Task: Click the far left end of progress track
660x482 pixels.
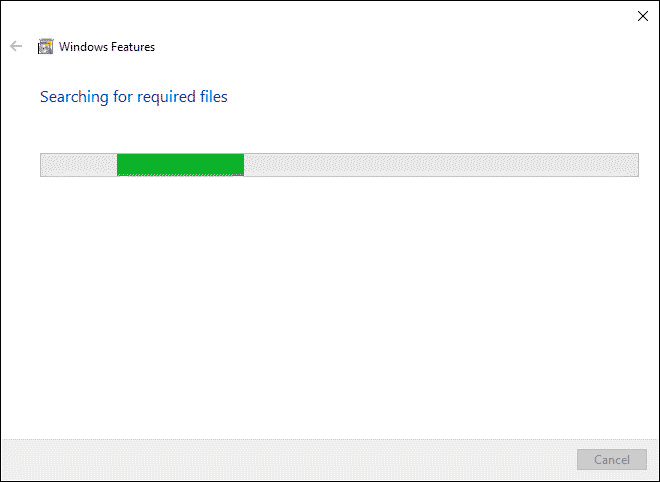Action: point(45,165)
